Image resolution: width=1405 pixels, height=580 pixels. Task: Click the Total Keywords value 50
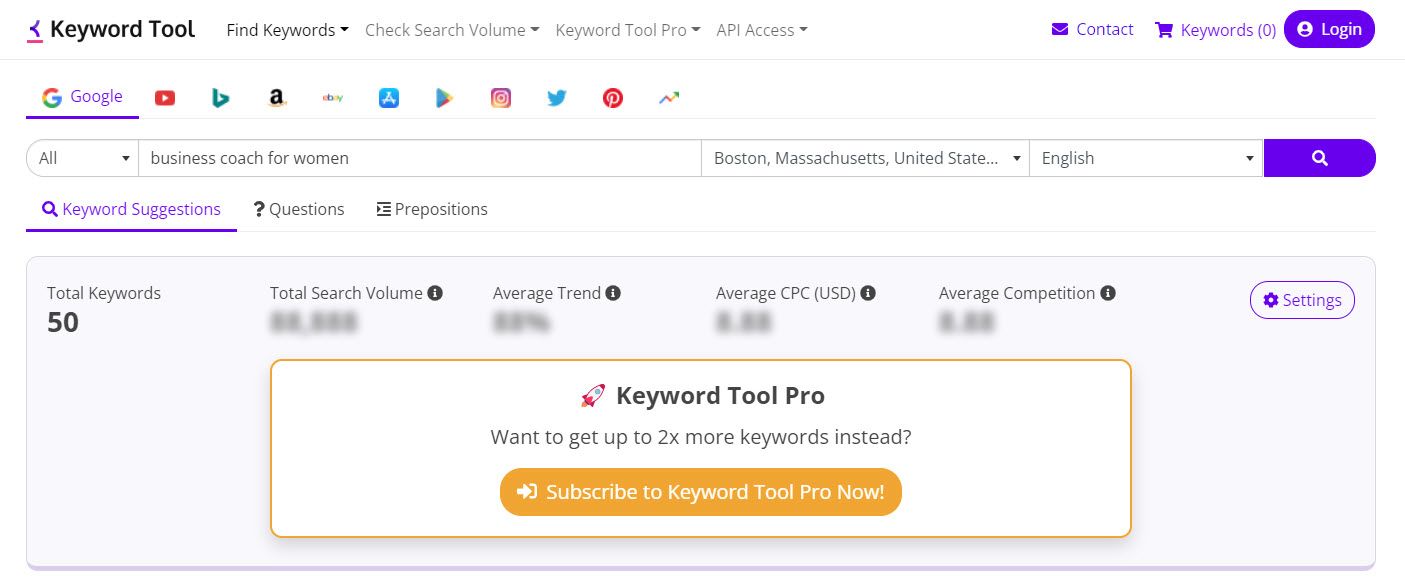(x=63, y=322)
